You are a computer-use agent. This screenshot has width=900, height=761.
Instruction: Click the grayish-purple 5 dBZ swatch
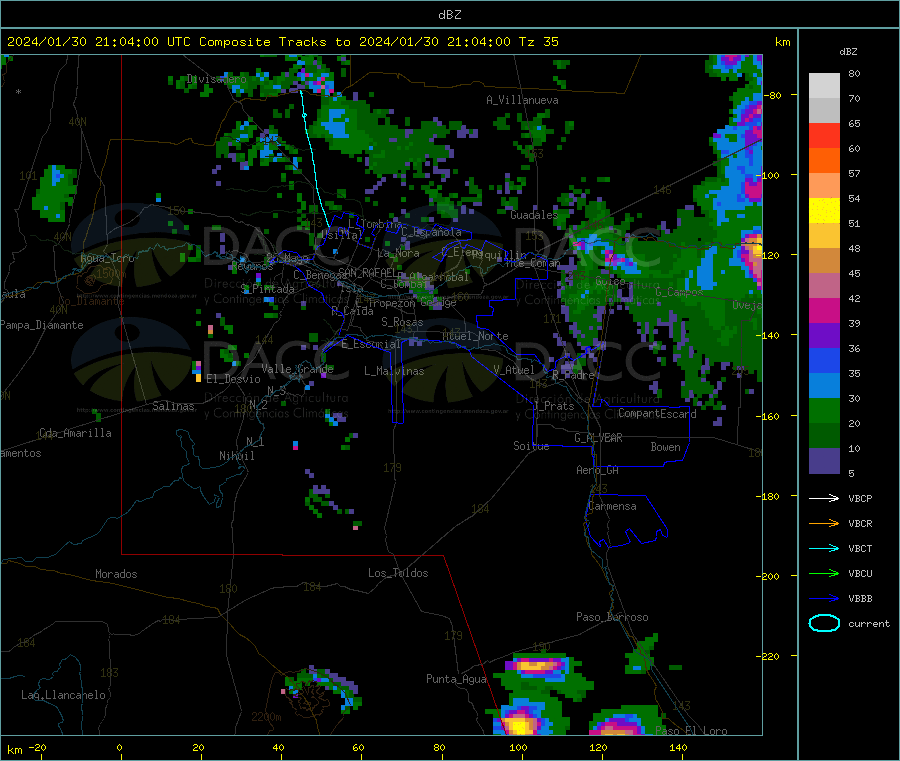[824, 461]
